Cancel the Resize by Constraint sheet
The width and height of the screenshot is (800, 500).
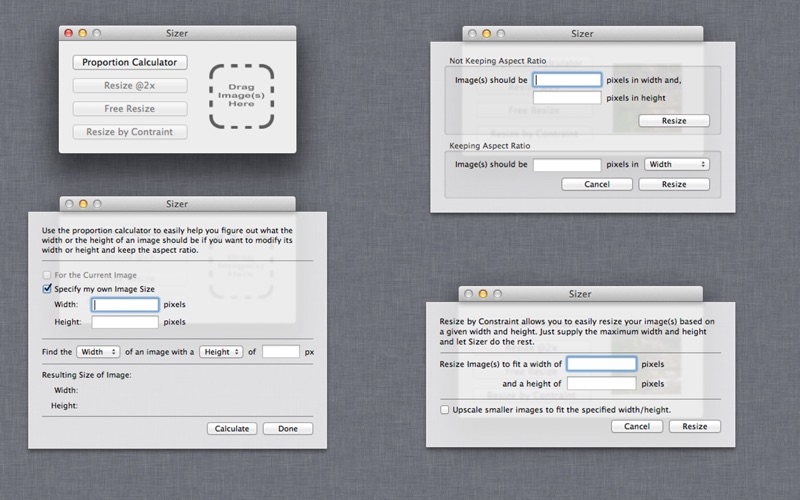[x=637, y=427]
